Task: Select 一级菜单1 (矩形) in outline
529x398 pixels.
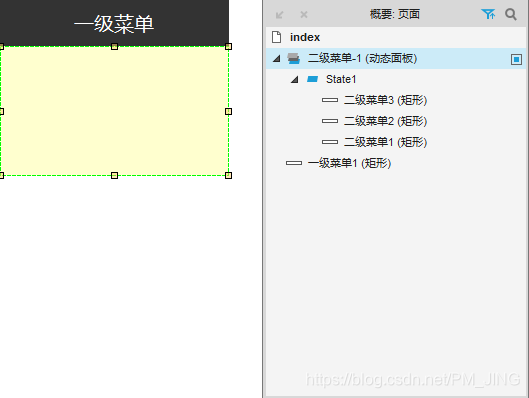Action: (x=349, y=163)
